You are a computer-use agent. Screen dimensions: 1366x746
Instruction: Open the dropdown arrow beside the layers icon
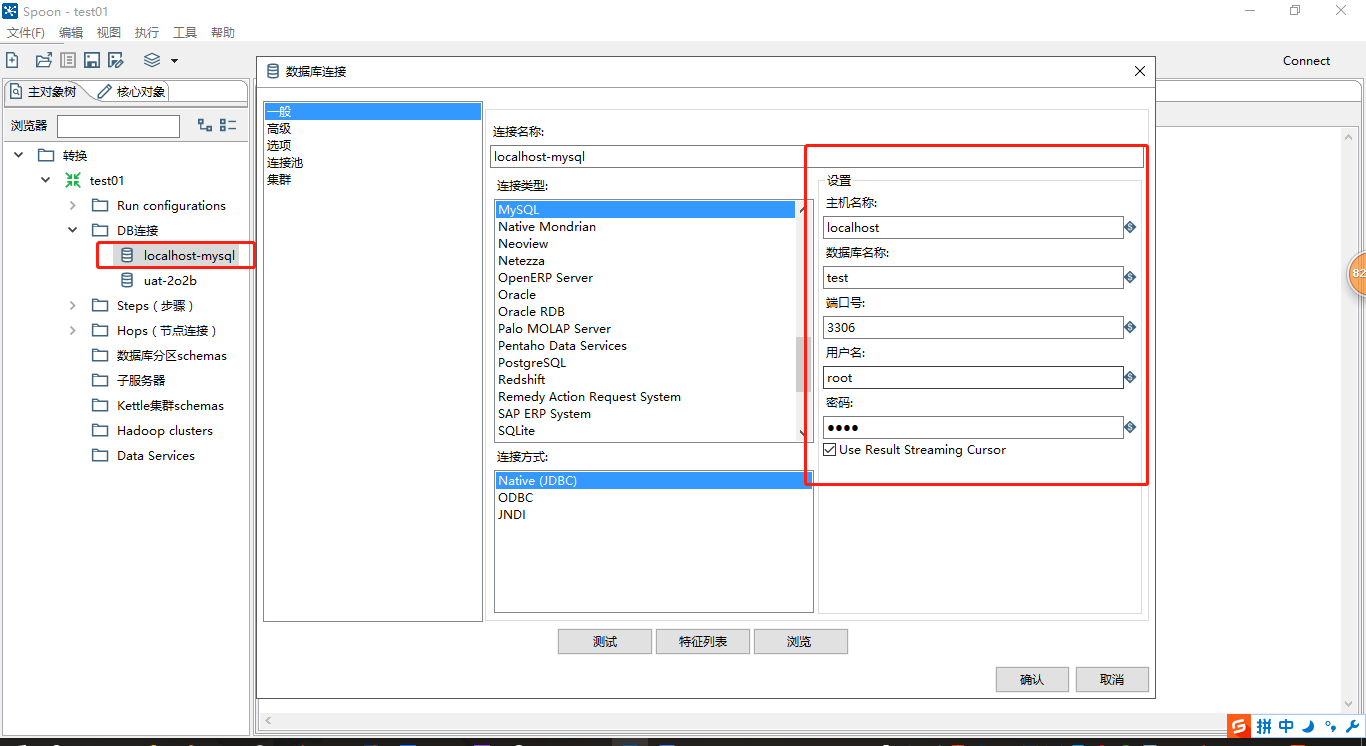point(174,61)
